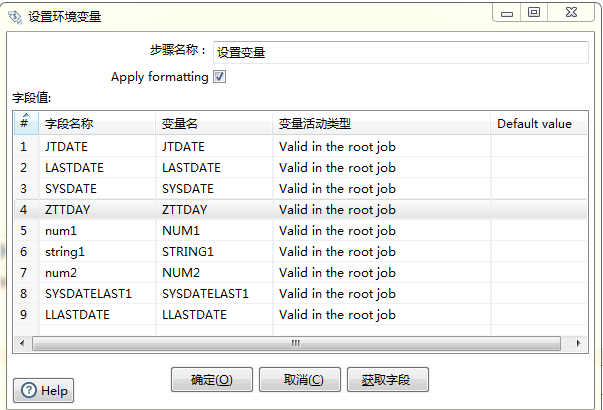
Task: Toggle the Apply formatting checkbox
Action: (x=220, y=77)
